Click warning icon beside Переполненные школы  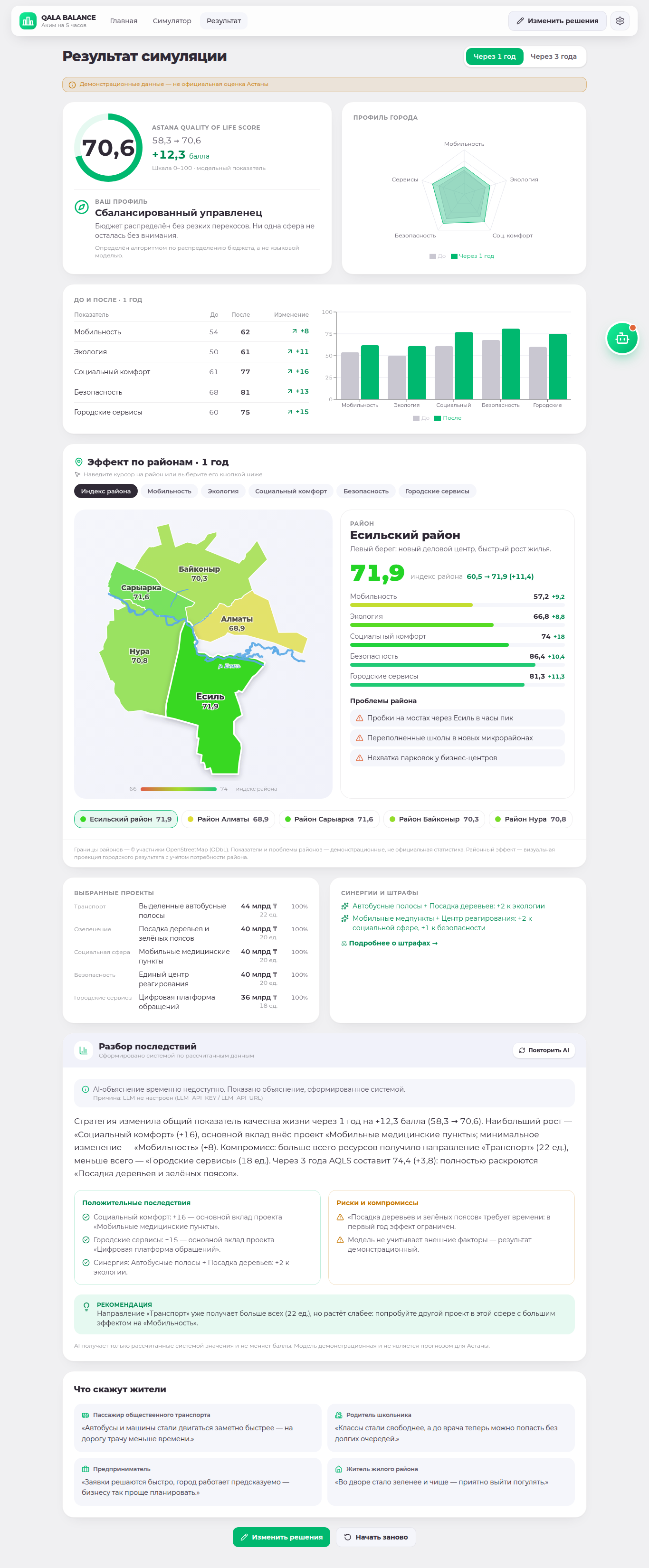tap(359, 738)
